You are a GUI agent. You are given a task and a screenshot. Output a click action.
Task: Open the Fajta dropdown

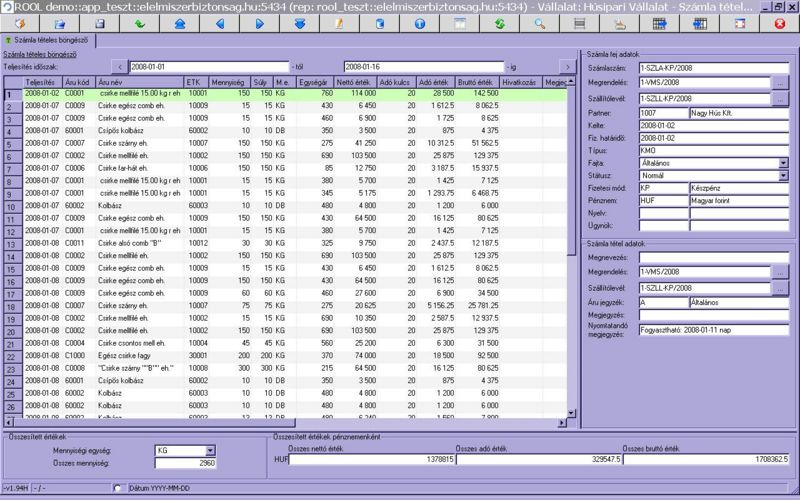(x=783, y=162)
